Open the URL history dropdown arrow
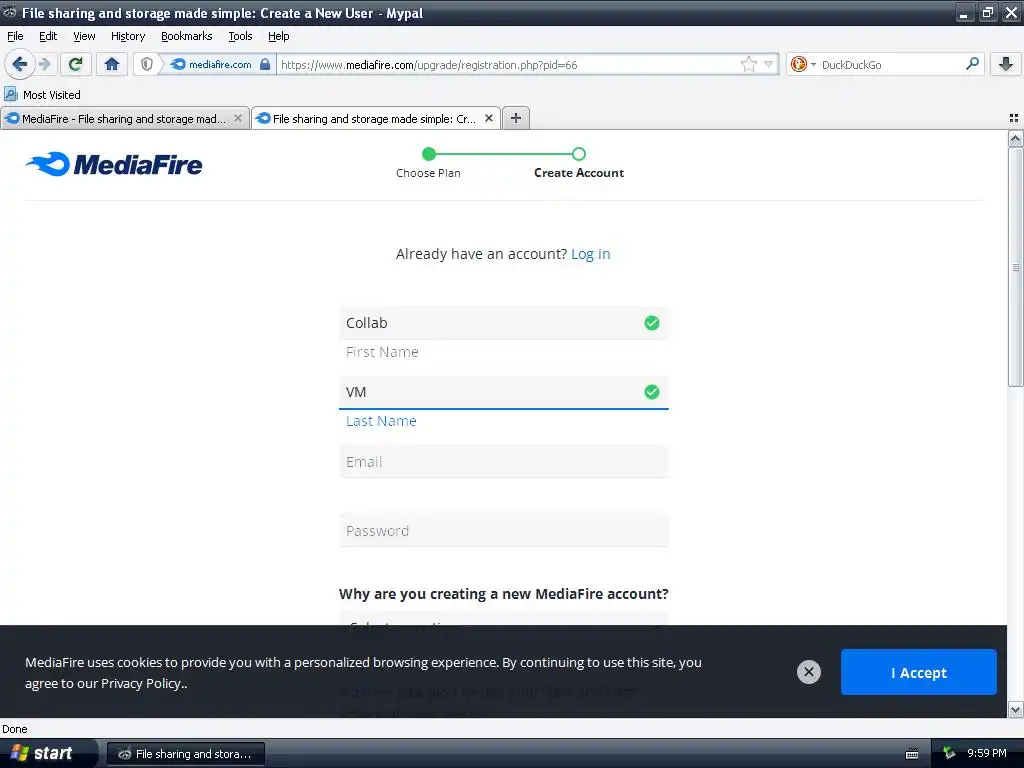This screenshot has height=768, width=1024. [x=769, y=64]
